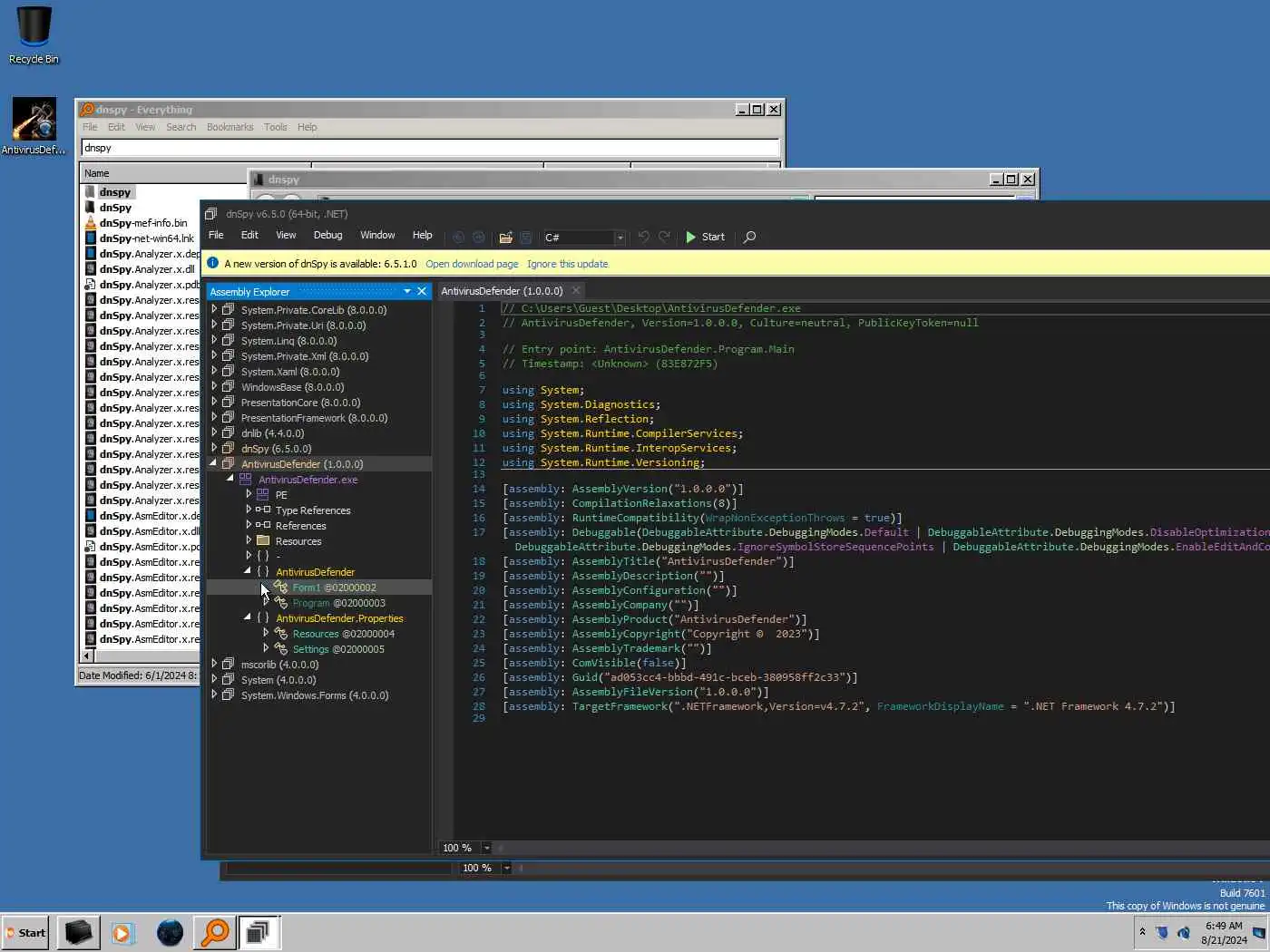Click the Windows Start button
Screen dimensions: 1270x952
(26, 932)
